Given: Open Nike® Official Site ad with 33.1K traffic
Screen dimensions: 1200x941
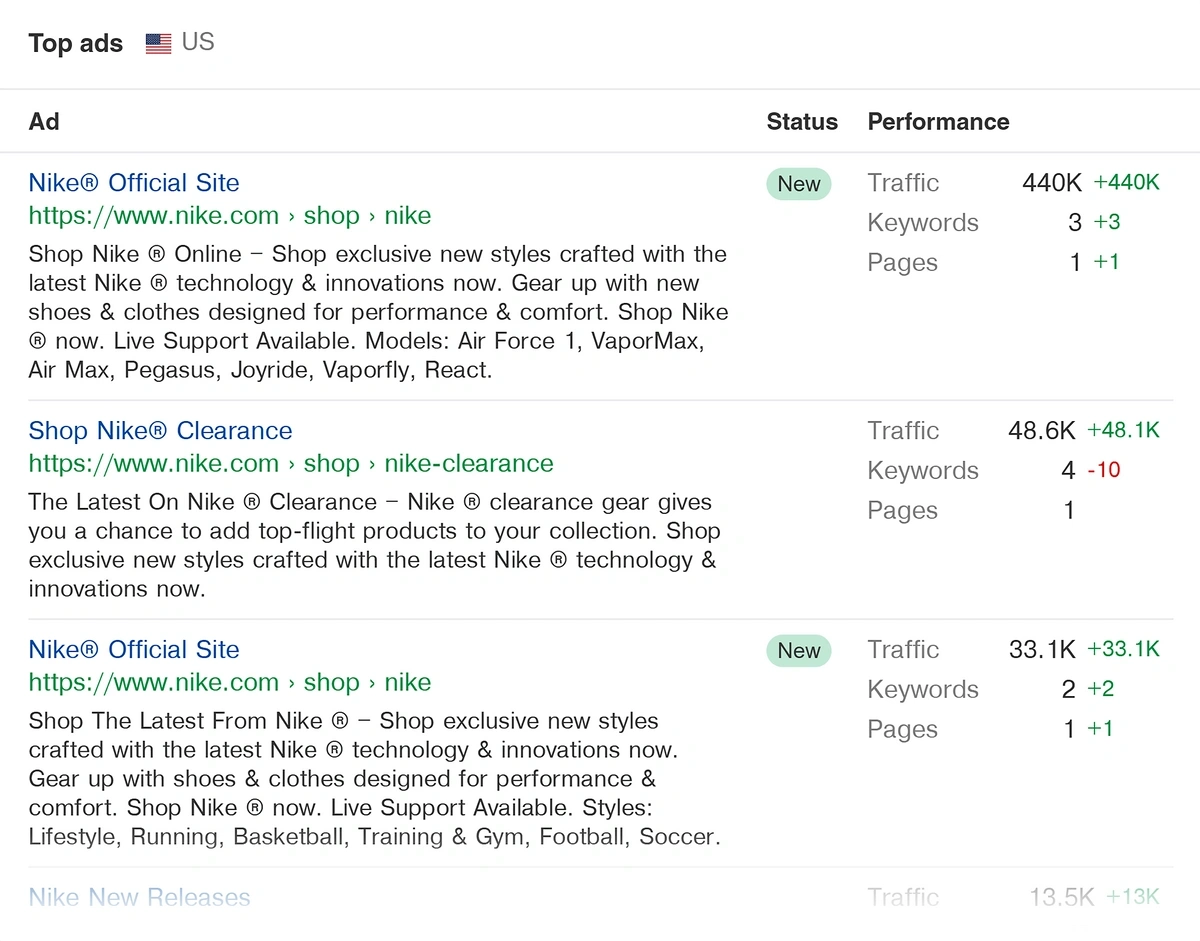Looking at the screenshot, I should pos(134,650).
